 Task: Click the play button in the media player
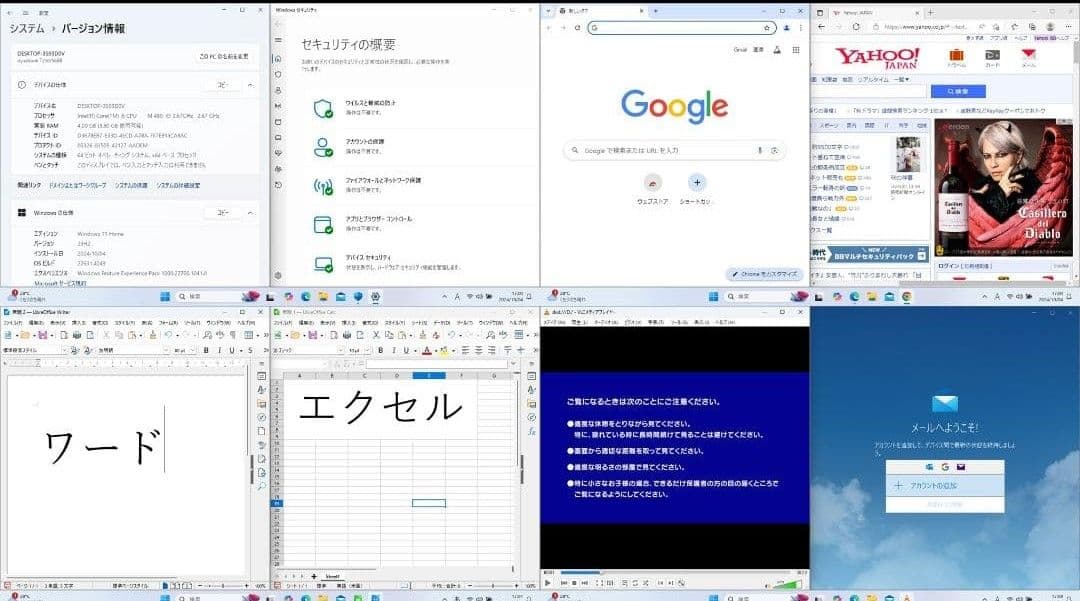click(547, 582)
